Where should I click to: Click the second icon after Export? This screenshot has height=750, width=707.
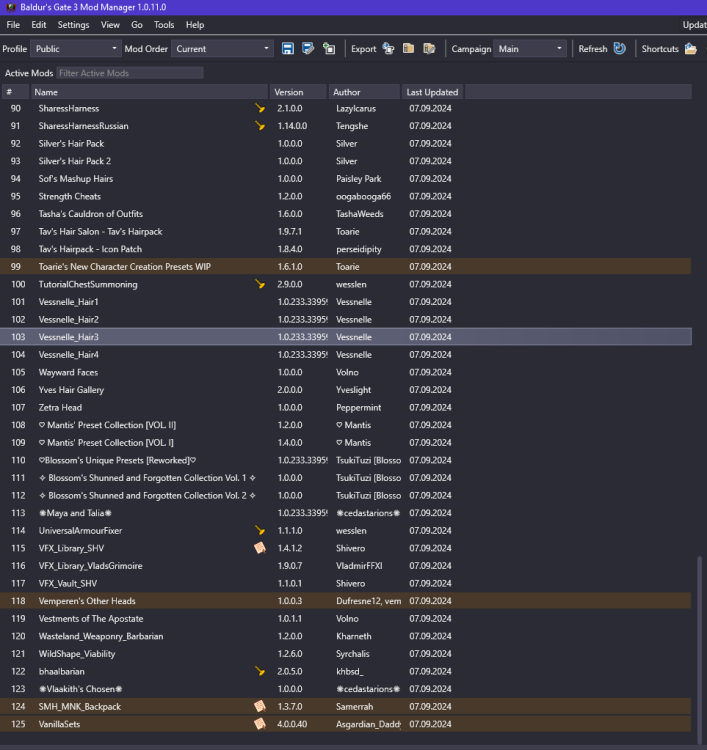coord(408,48)
